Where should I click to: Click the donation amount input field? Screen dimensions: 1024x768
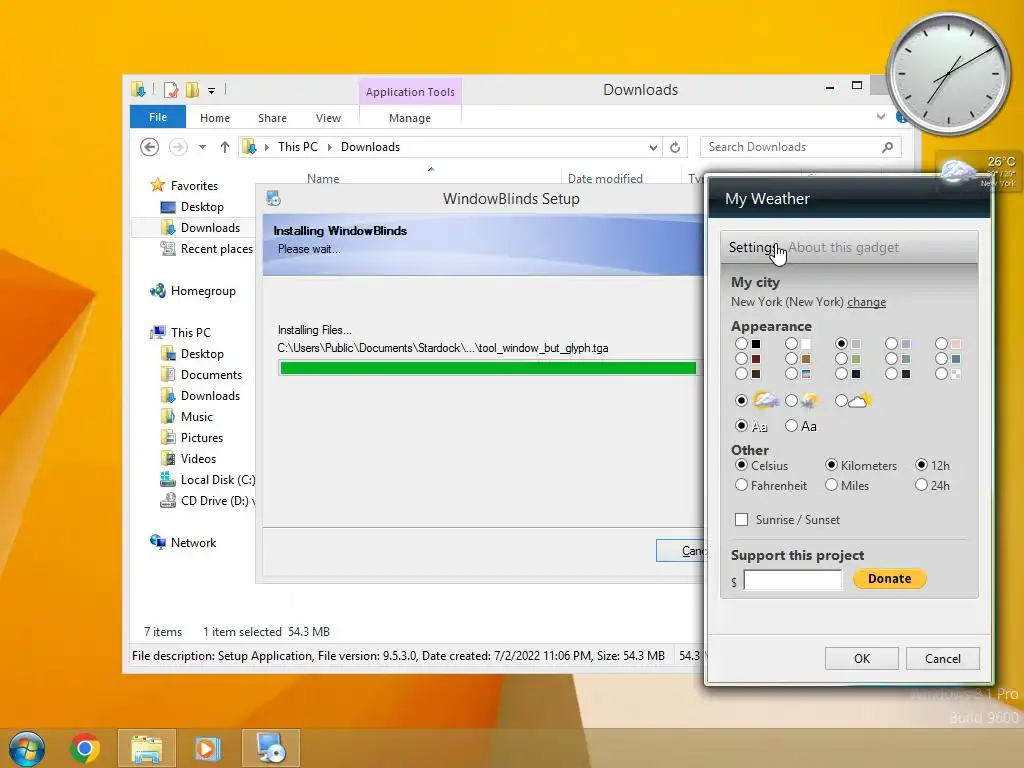[793, 579]
